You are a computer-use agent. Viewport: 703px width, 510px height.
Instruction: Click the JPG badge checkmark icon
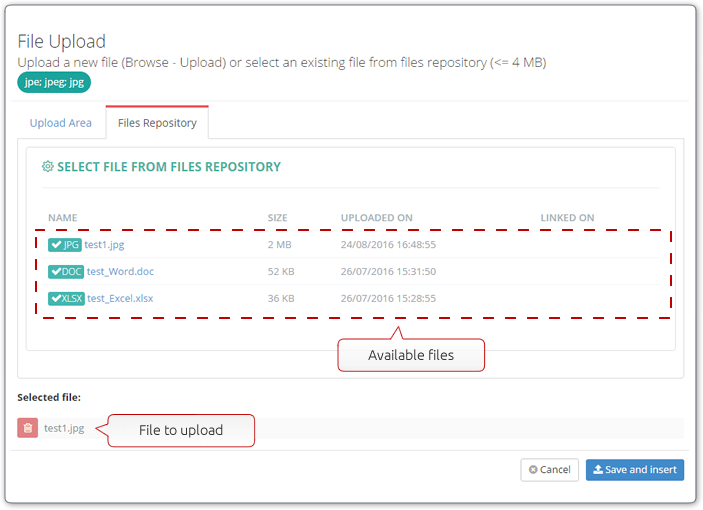56,245
